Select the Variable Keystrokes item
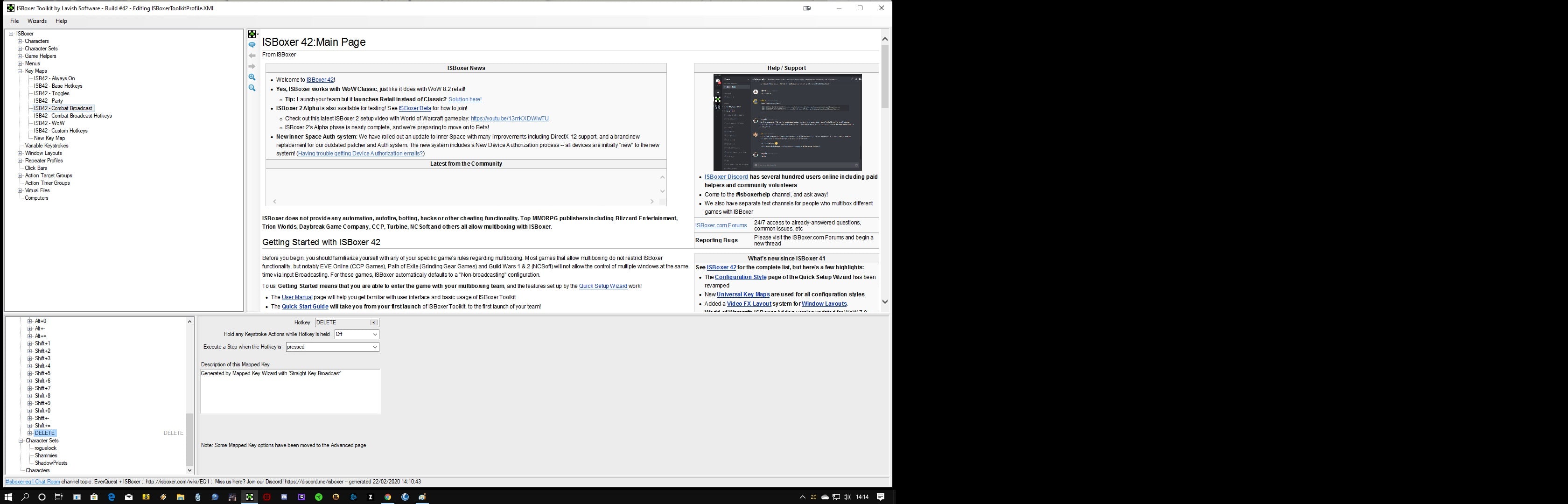 pos(46,146)
